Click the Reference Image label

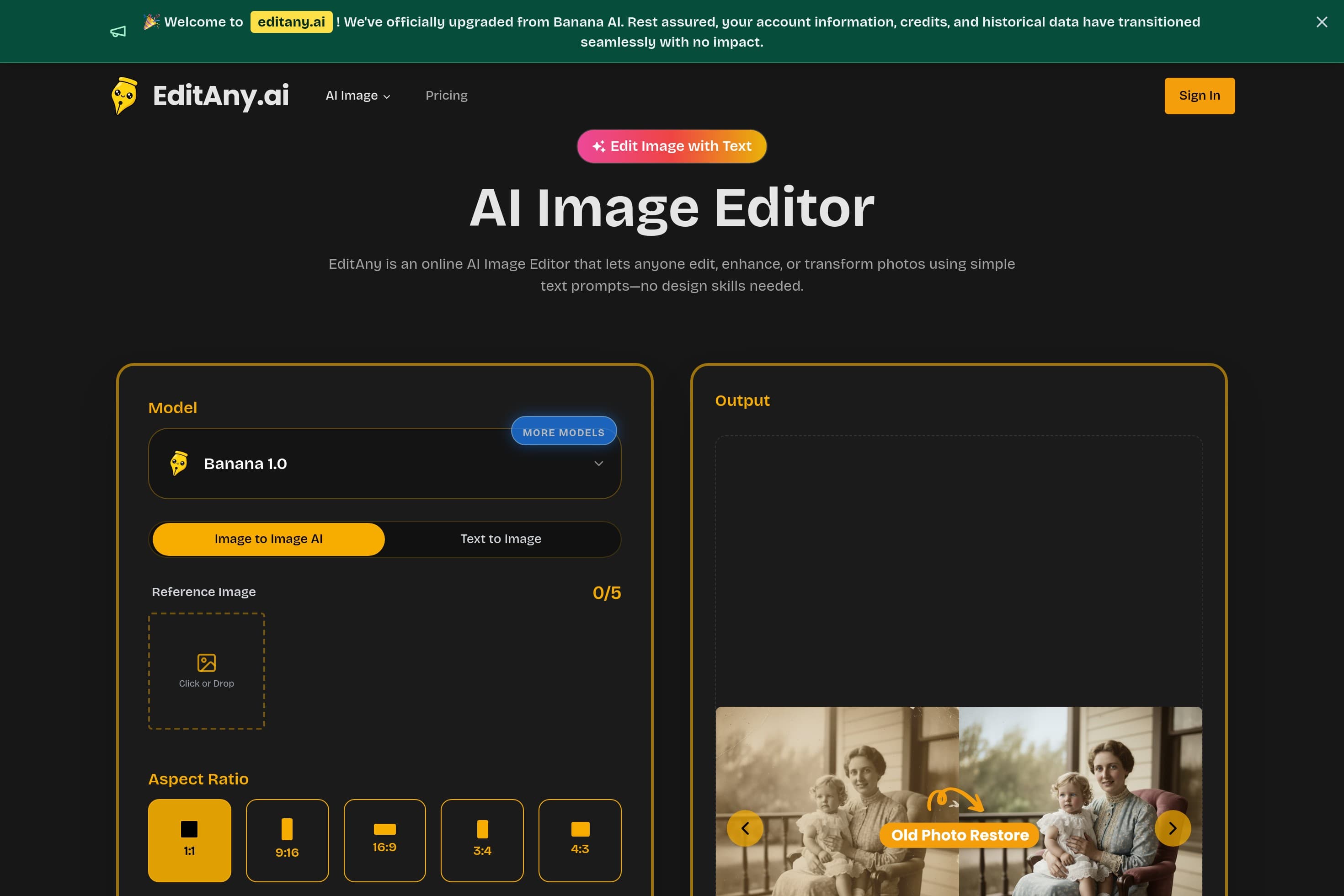tap(203, 592)
